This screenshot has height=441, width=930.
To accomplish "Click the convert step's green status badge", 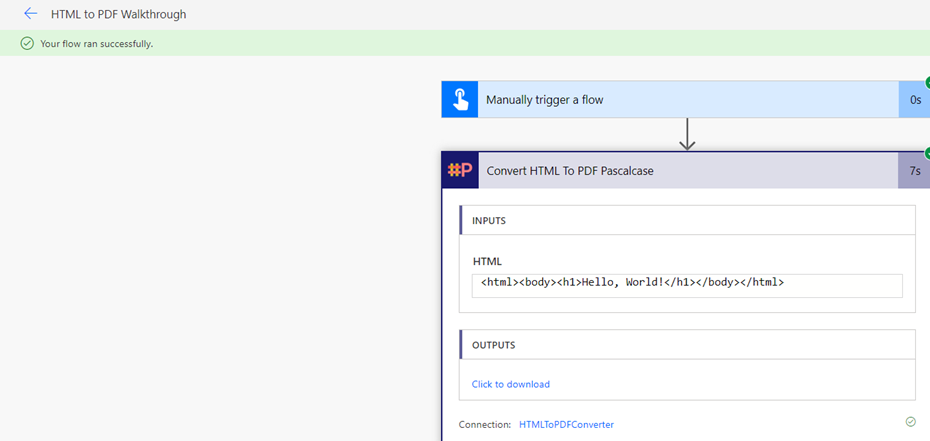I will coord(927,154).
